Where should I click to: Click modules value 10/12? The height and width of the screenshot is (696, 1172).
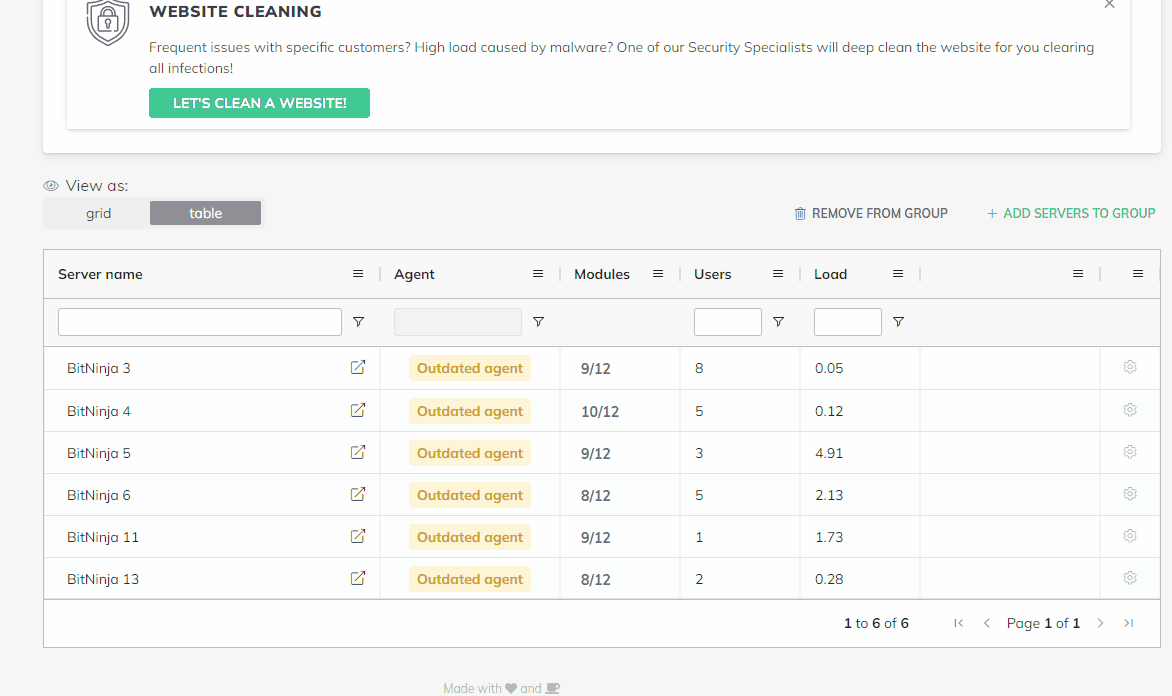599,411
